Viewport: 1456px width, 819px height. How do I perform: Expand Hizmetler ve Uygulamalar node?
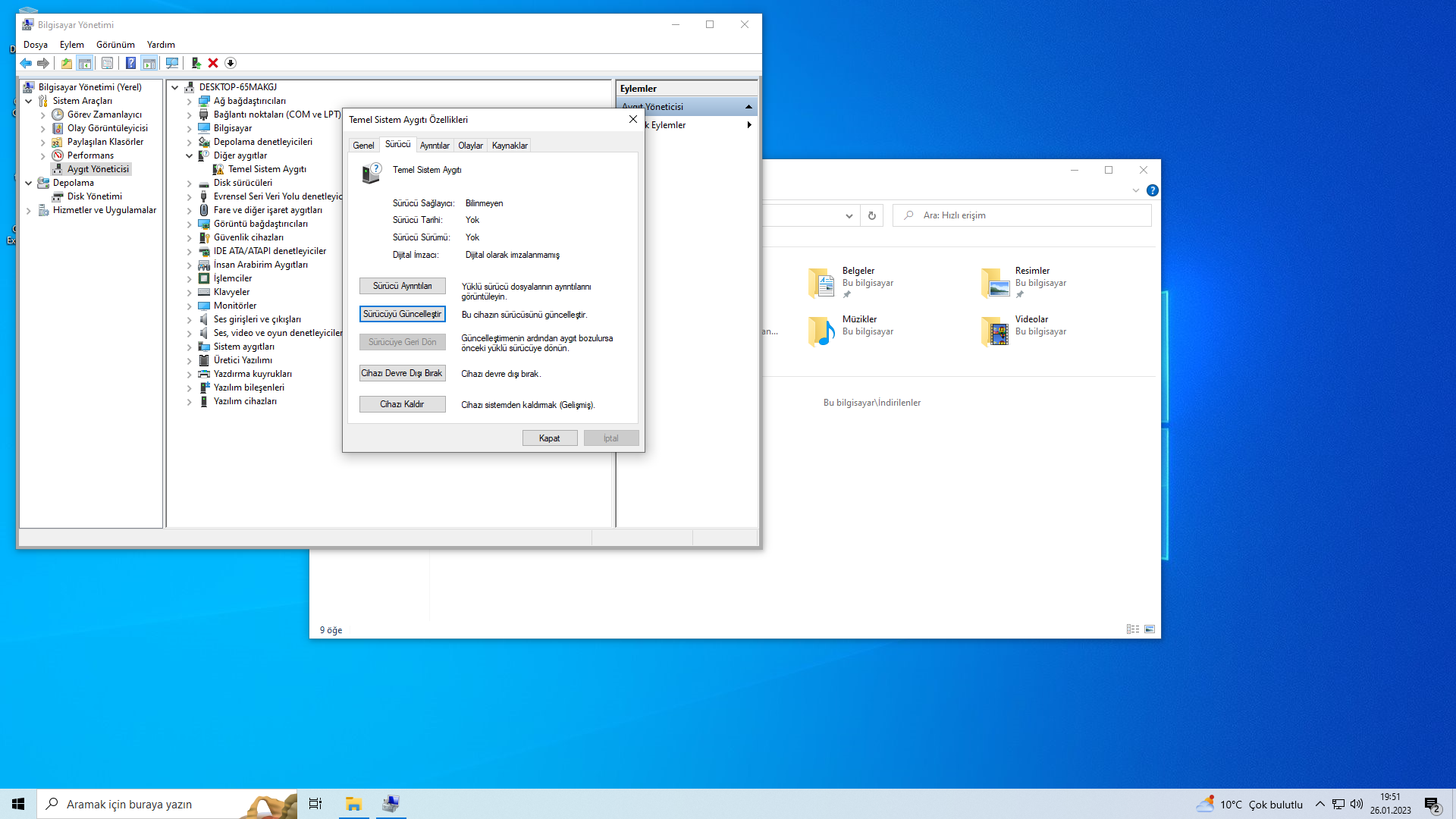pos(29,210)
